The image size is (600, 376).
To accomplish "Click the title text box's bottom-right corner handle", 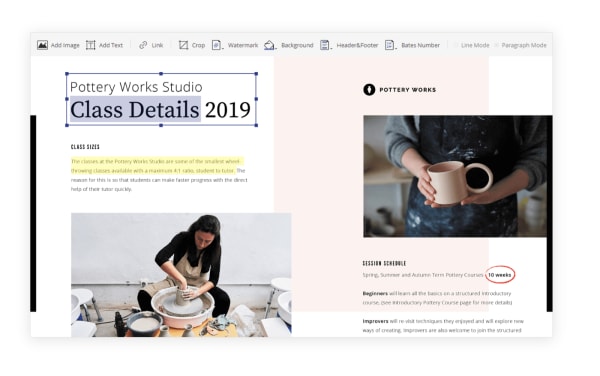I will click(x=256, y=125).
